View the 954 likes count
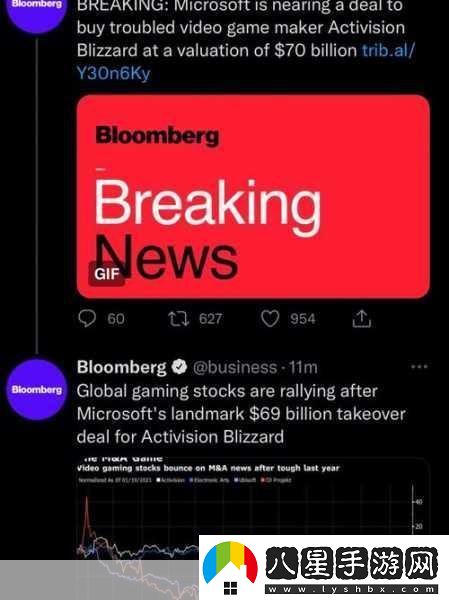The width and height of the screenshot is (449, 600). (302, 319)
